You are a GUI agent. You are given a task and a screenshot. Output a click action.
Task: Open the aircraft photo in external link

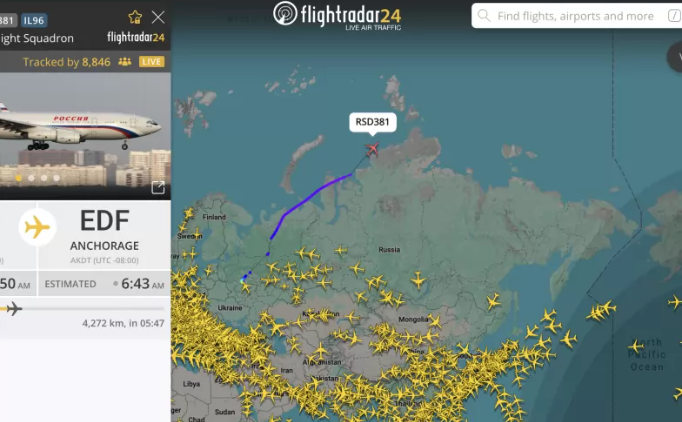[x=158, y=187]
